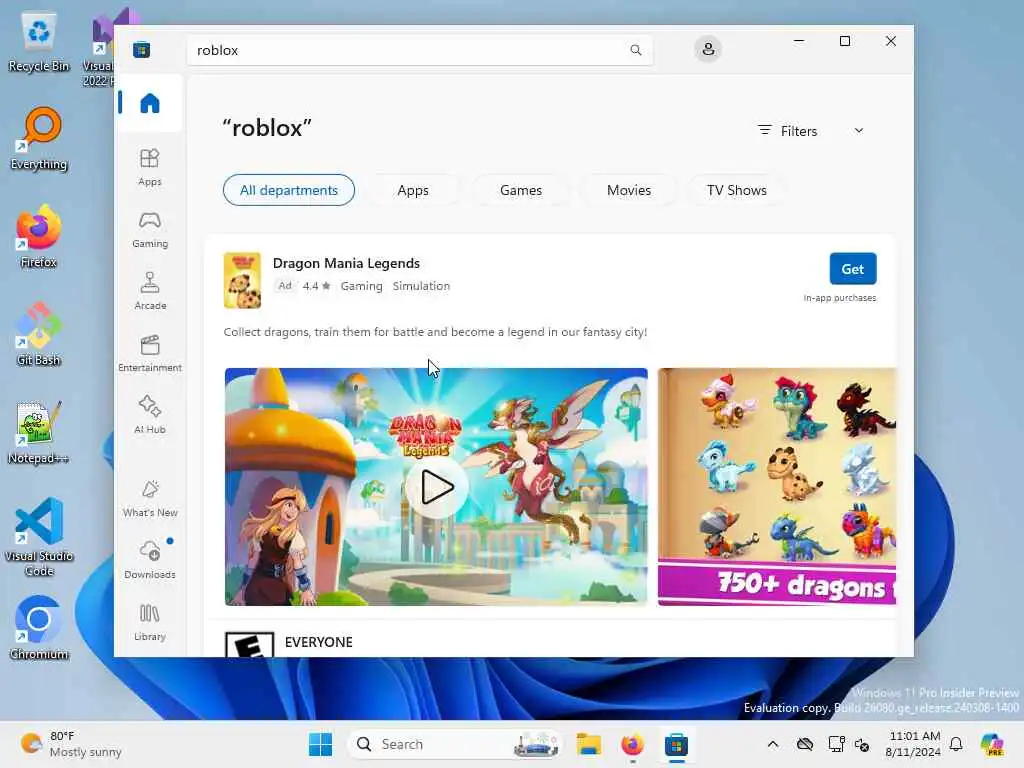Select the All departments filter tab

pyautogui.click(x=289, y=190)
